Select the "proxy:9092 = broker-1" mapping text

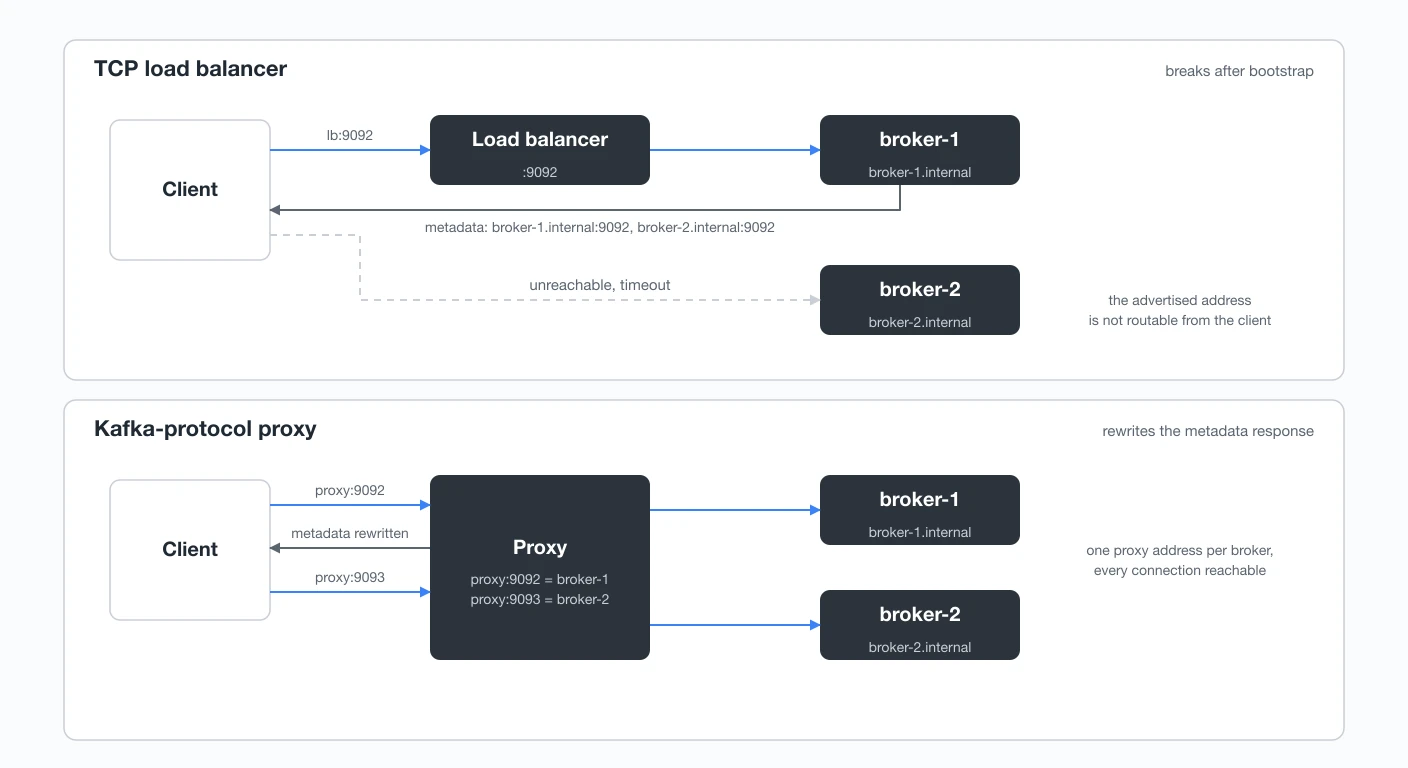pos(540,580)
